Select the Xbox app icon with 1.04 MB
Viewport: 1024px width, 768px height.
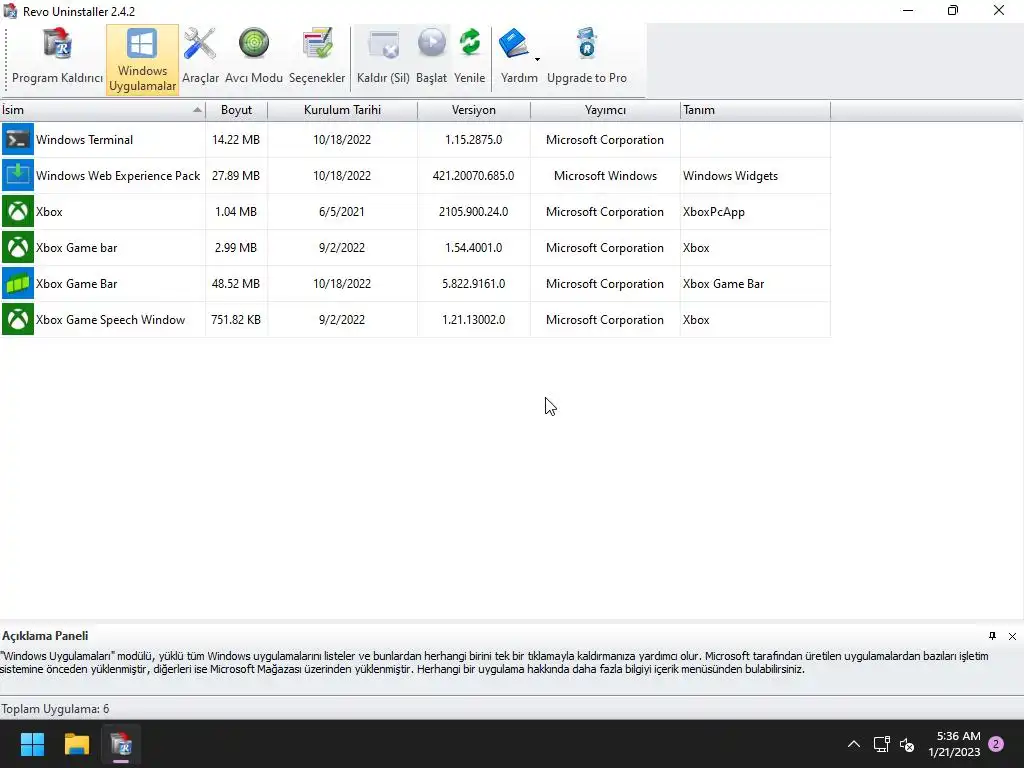(18, 212)
